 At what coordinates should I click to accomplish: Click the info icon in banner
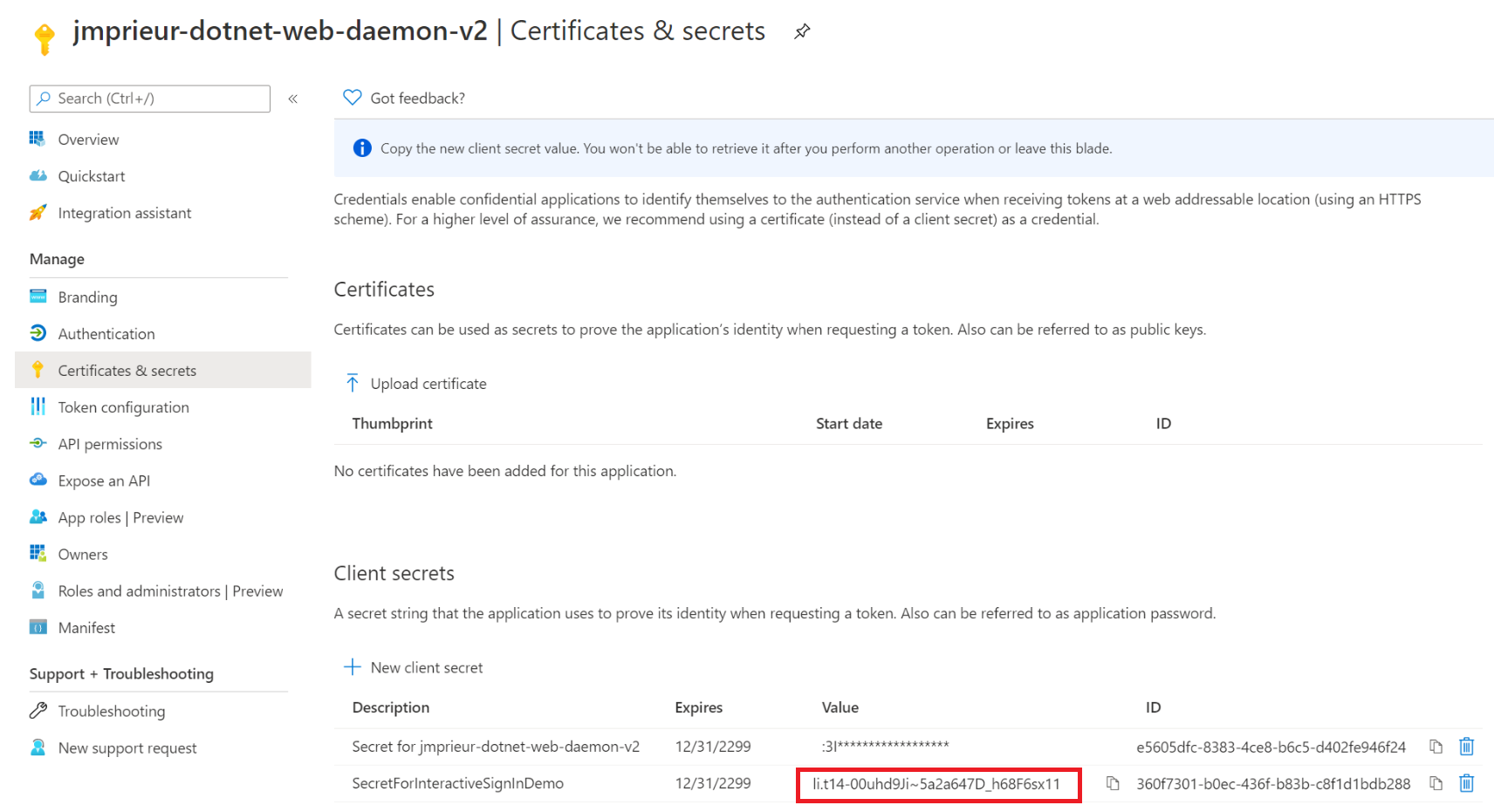coord(362,148)
